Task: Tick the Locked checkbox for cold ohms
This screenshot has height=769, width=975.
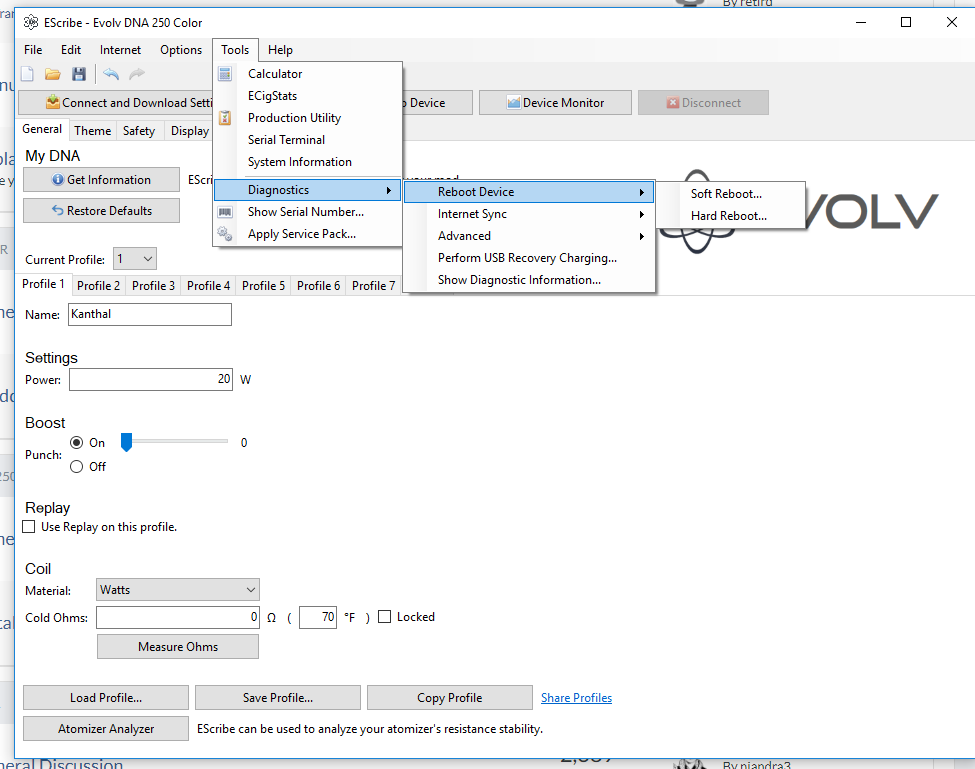Action: tap(385, 617)
